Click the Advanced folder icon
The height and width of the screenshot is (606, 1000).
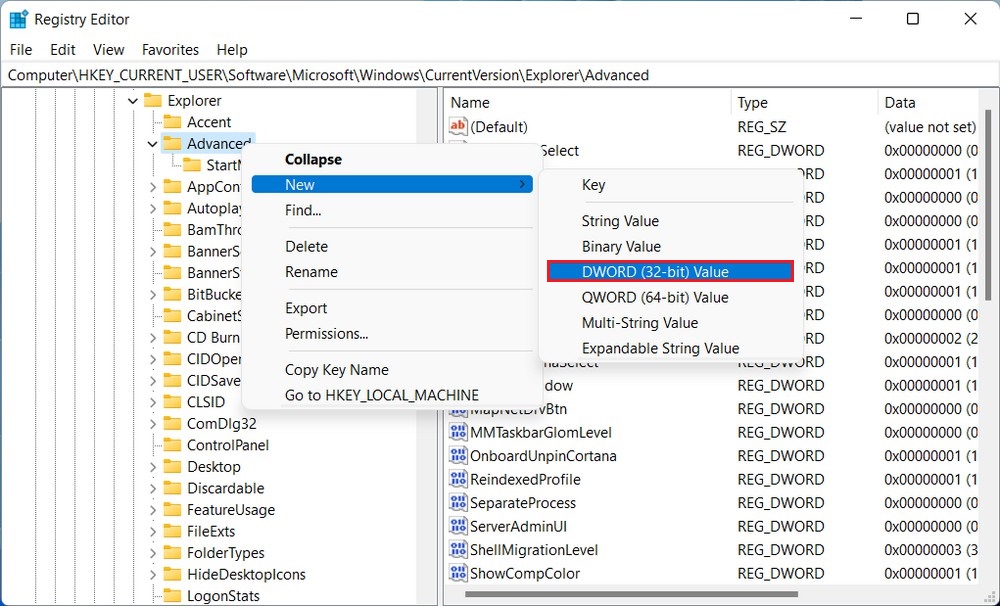172,144
